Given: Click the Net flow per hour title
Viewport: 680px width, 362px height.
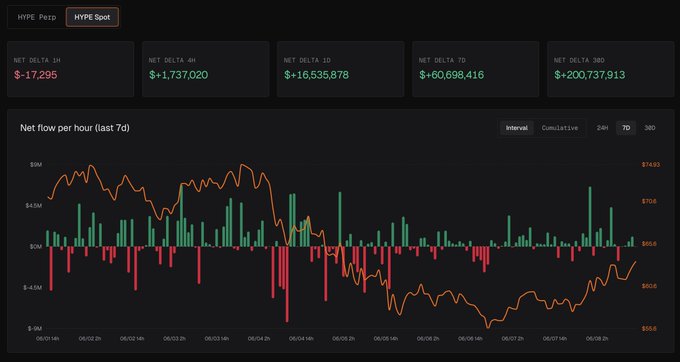Looking at the screenshot, I should (x=75, y=128).
